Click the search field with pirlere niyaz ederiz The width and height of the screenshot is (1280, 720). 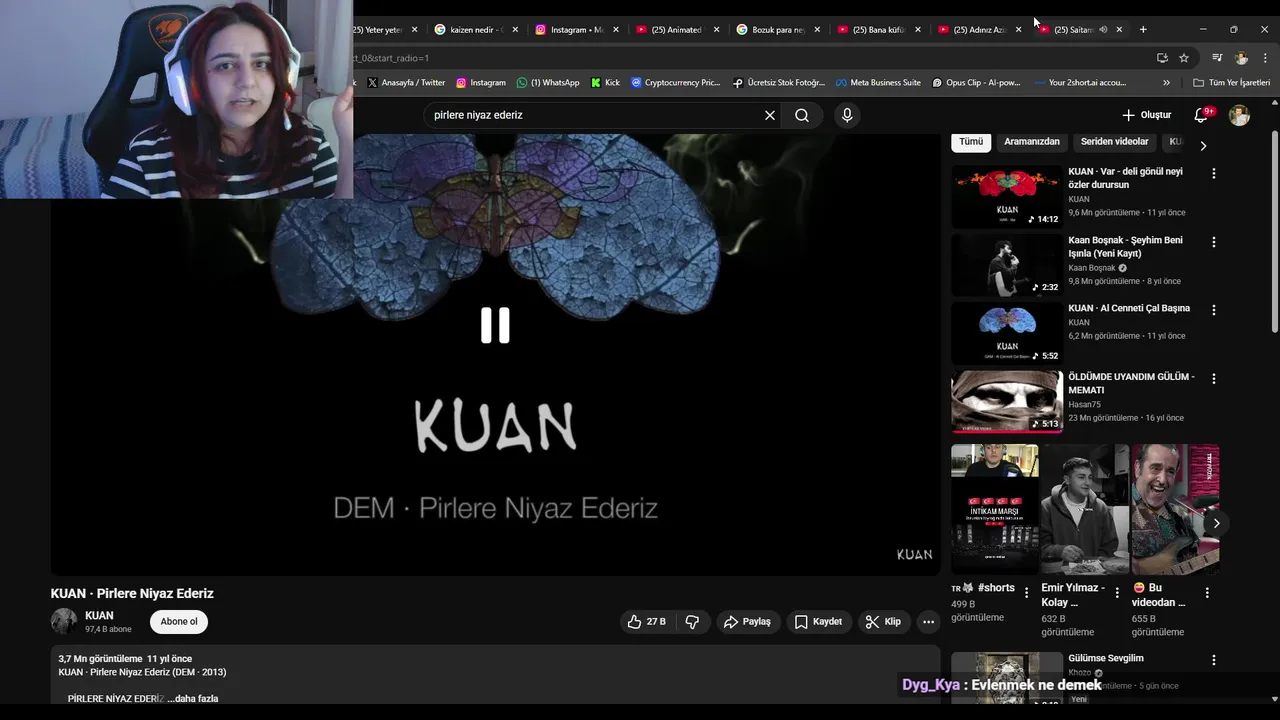click(x=594, y=115)
